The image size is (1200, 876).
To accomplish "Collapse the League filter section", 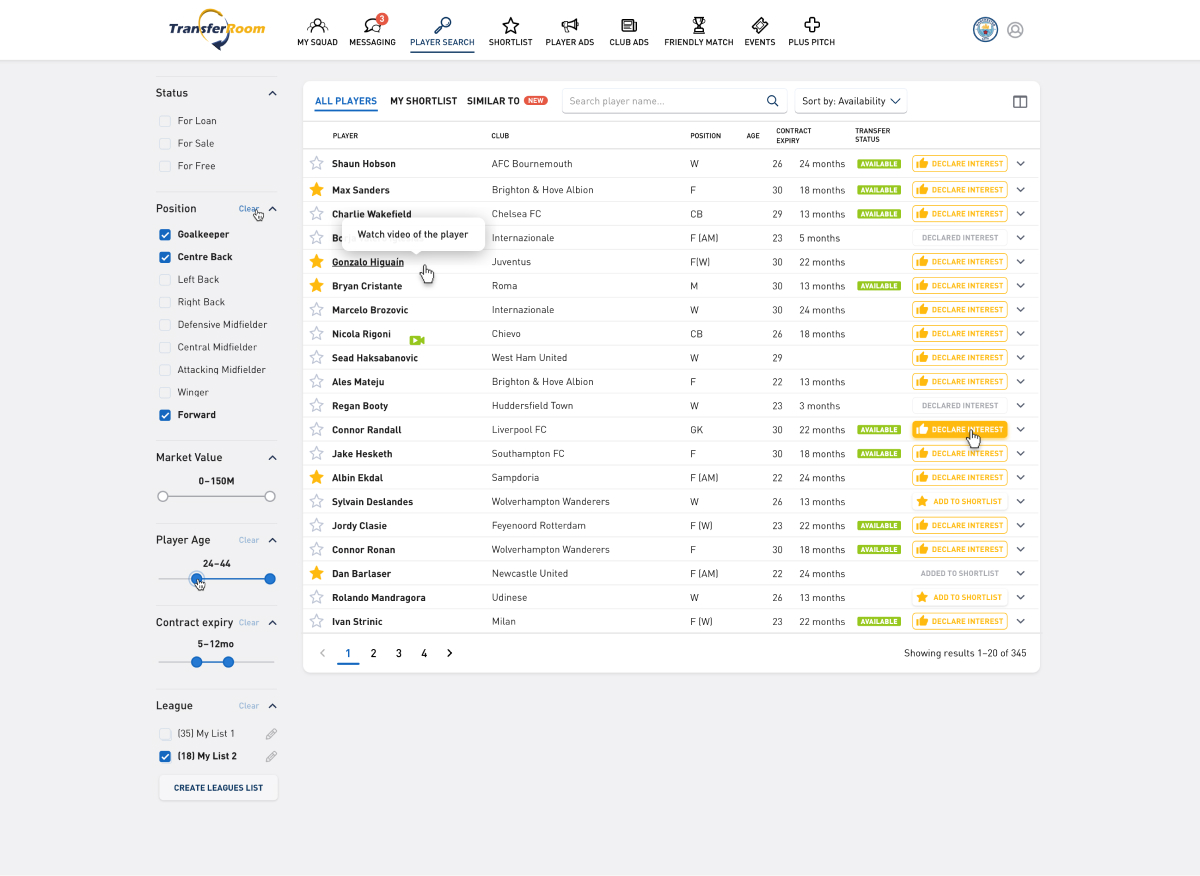I will pos(273,706).
